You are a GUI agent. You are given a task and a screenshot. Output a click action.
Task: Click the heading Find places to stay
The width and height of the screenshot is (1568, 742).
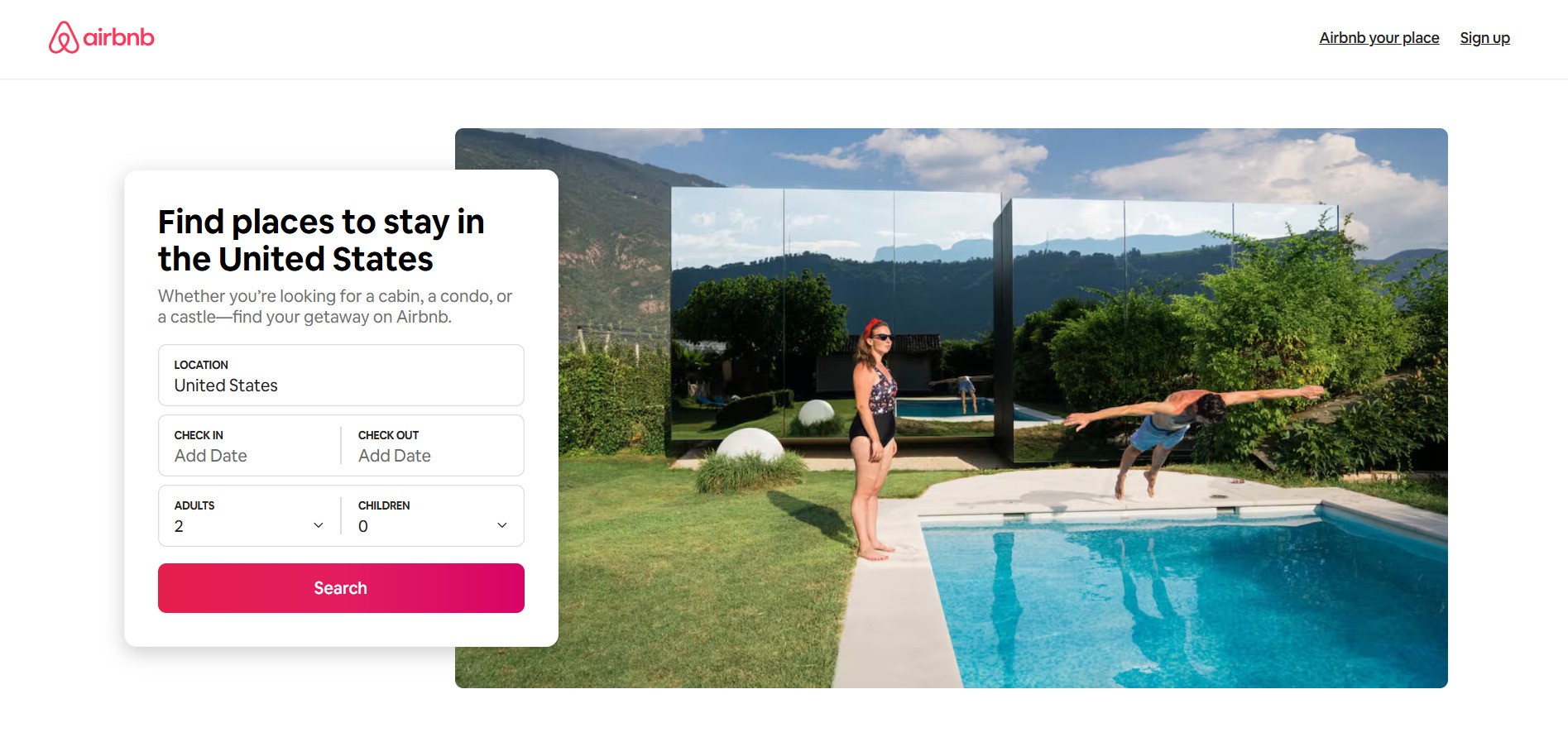pyautogui.click(x=321, y=240)
